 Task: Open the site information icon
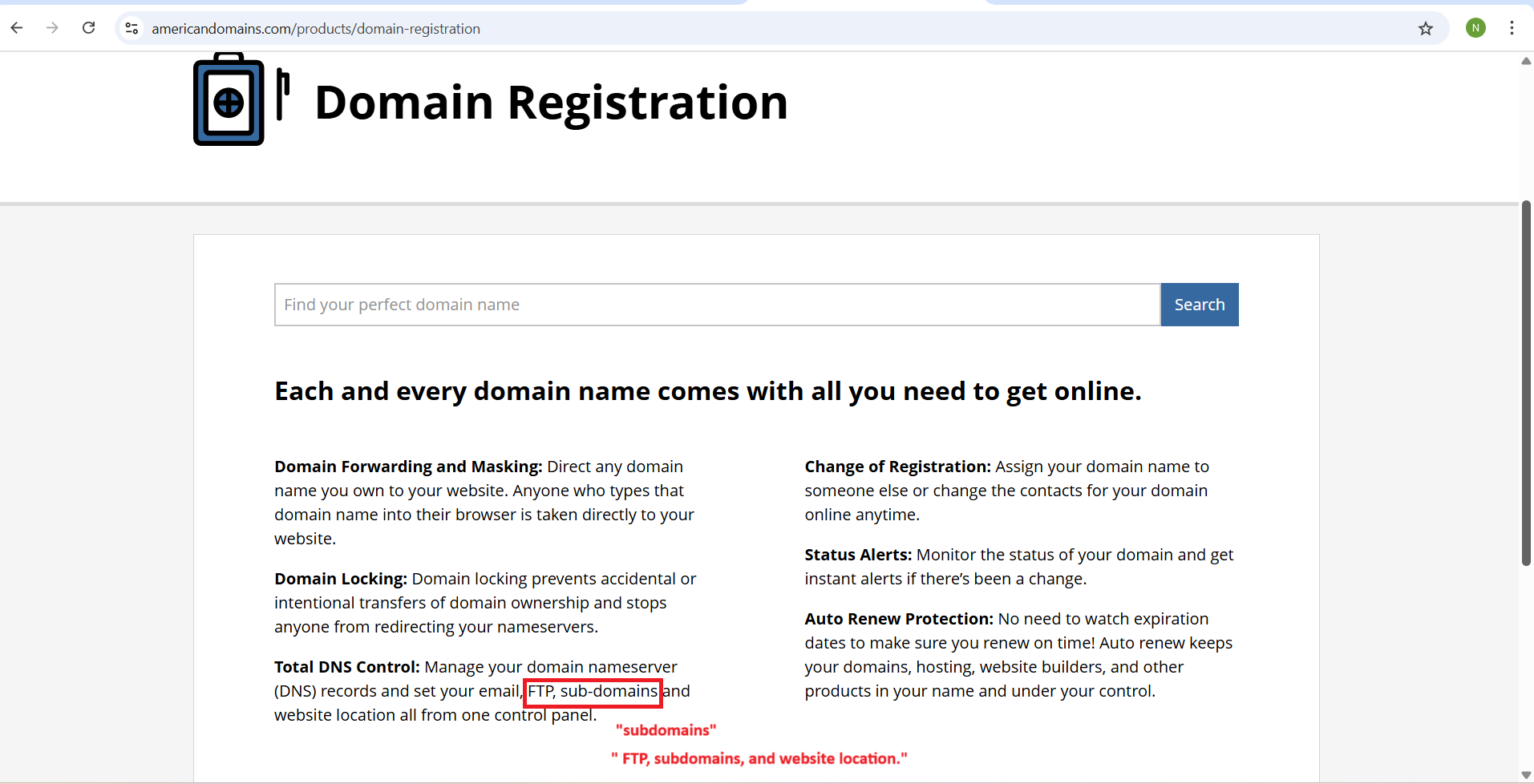point(132,29)
